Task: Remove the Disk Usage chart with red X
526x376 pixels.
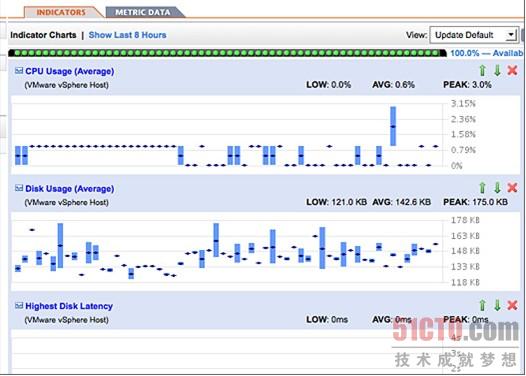Action: [x=512, y=188]
